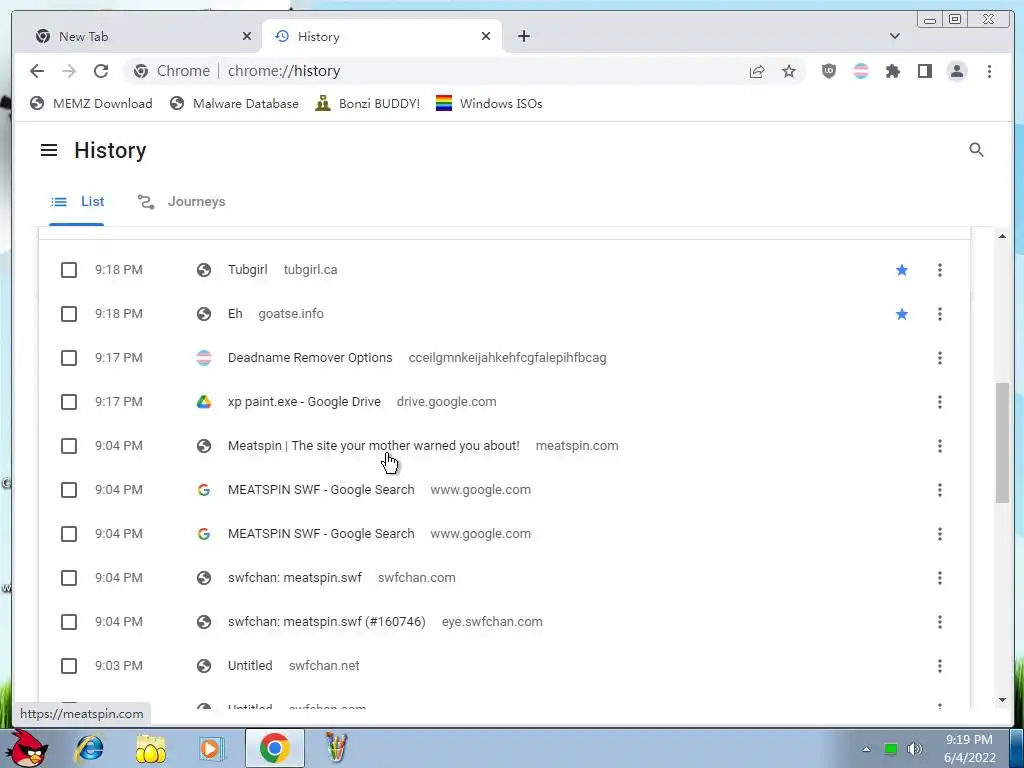Show hidden system tray icons

(867, 749)
